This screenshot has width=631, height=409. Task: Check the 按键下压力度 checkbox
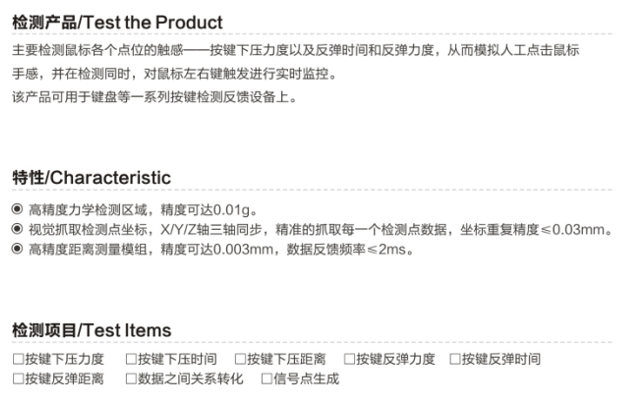click(18, 358)
